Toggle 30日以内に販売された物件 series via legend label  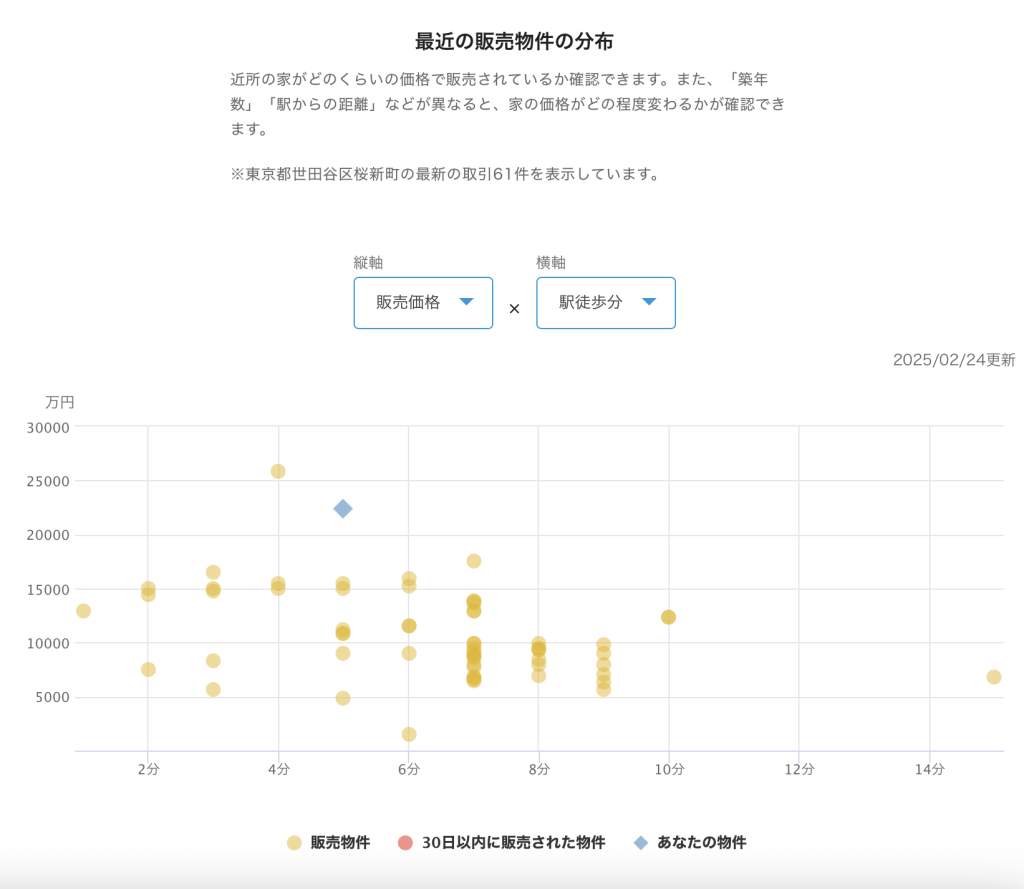513,843
